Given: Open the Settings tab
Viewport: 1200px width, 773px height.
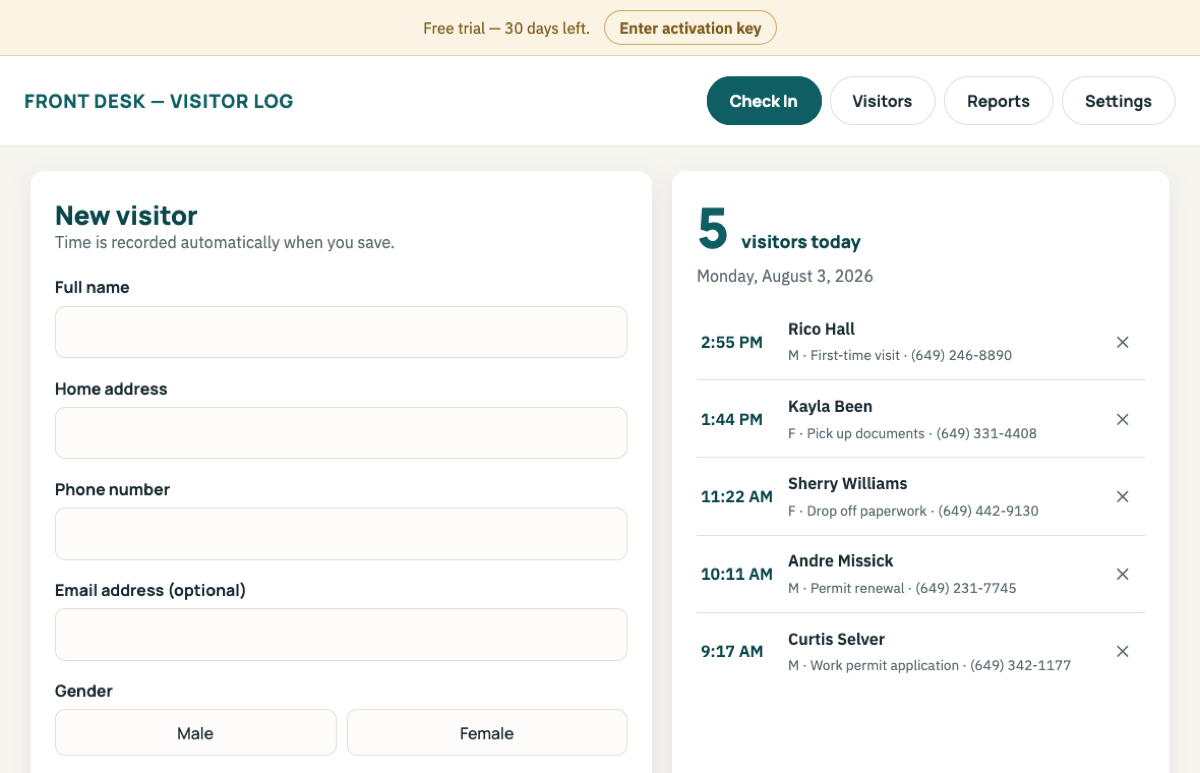Looking at the screenshot, I should coord(1118,101).
